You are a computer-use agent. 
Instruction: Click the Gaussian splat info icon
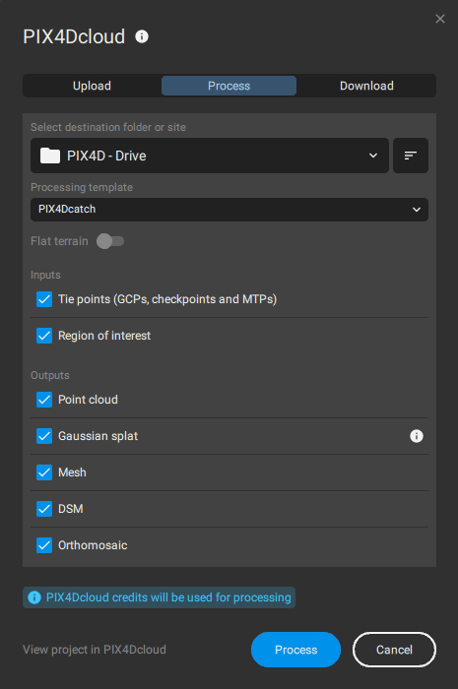[x=416, y=436]
